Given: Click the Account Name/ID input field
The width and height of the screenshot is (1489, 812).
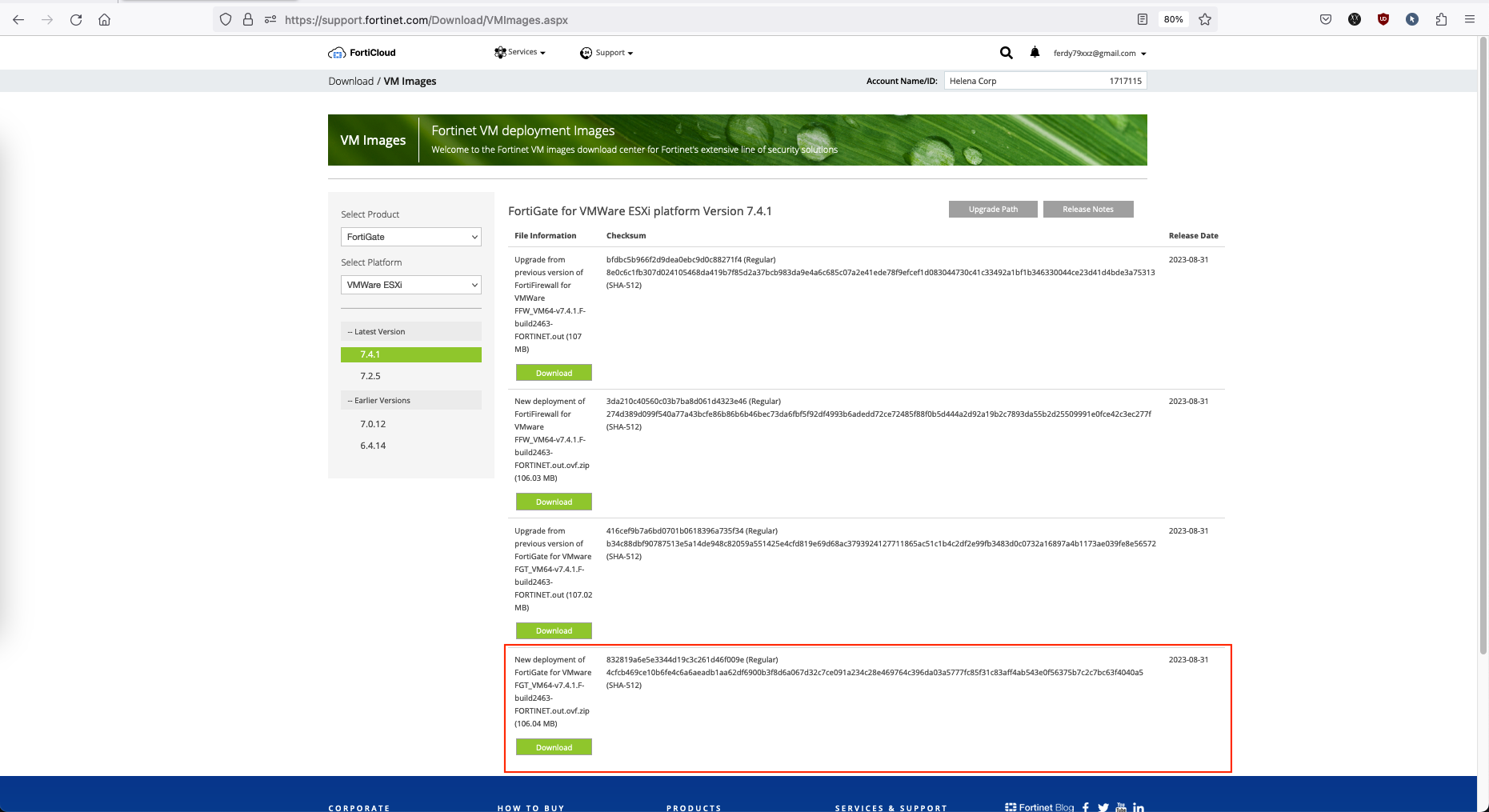Looking at the screenshot, I should tap(1045, 81).
